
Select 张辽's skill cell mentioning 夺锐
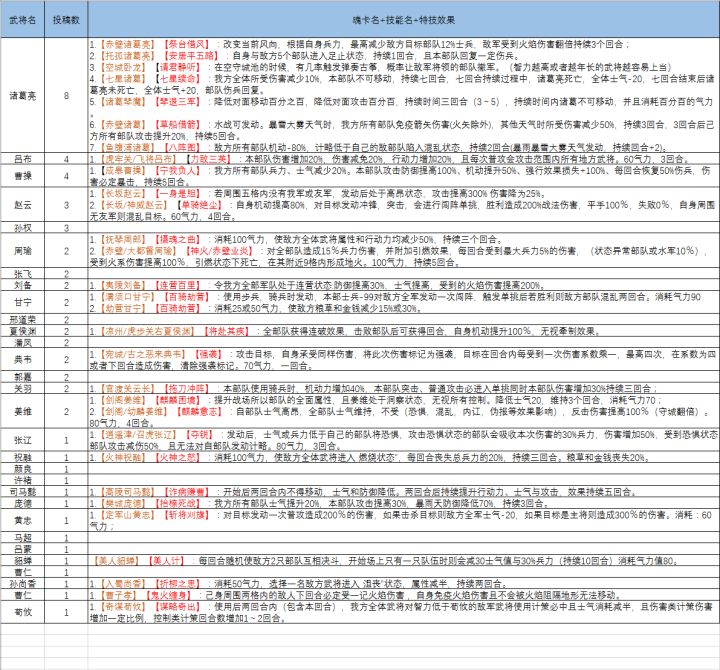(404, 440)
